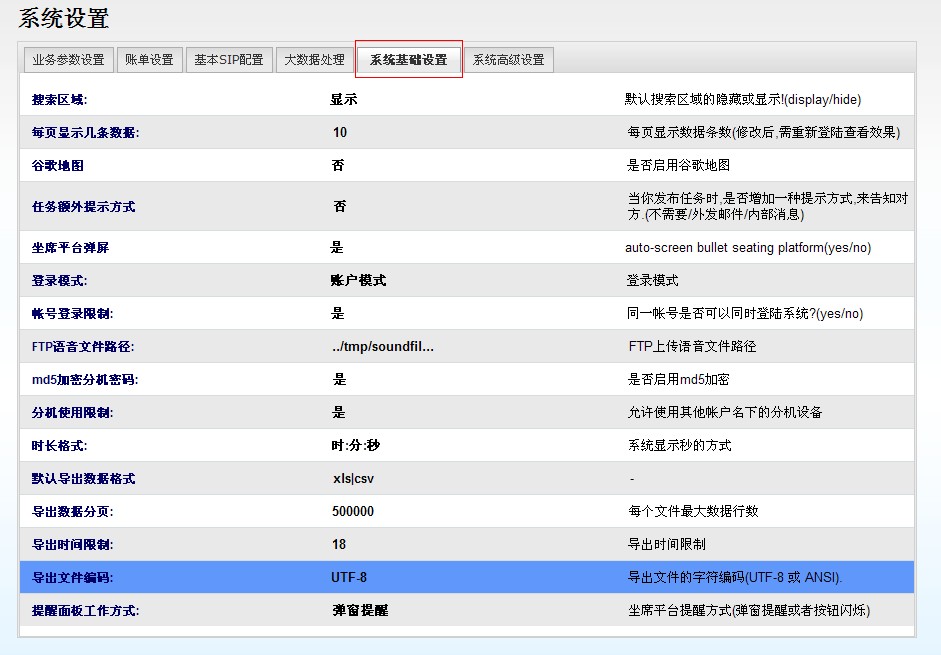Click the 坐席平台弹屏 value 是

coord(337,248)
